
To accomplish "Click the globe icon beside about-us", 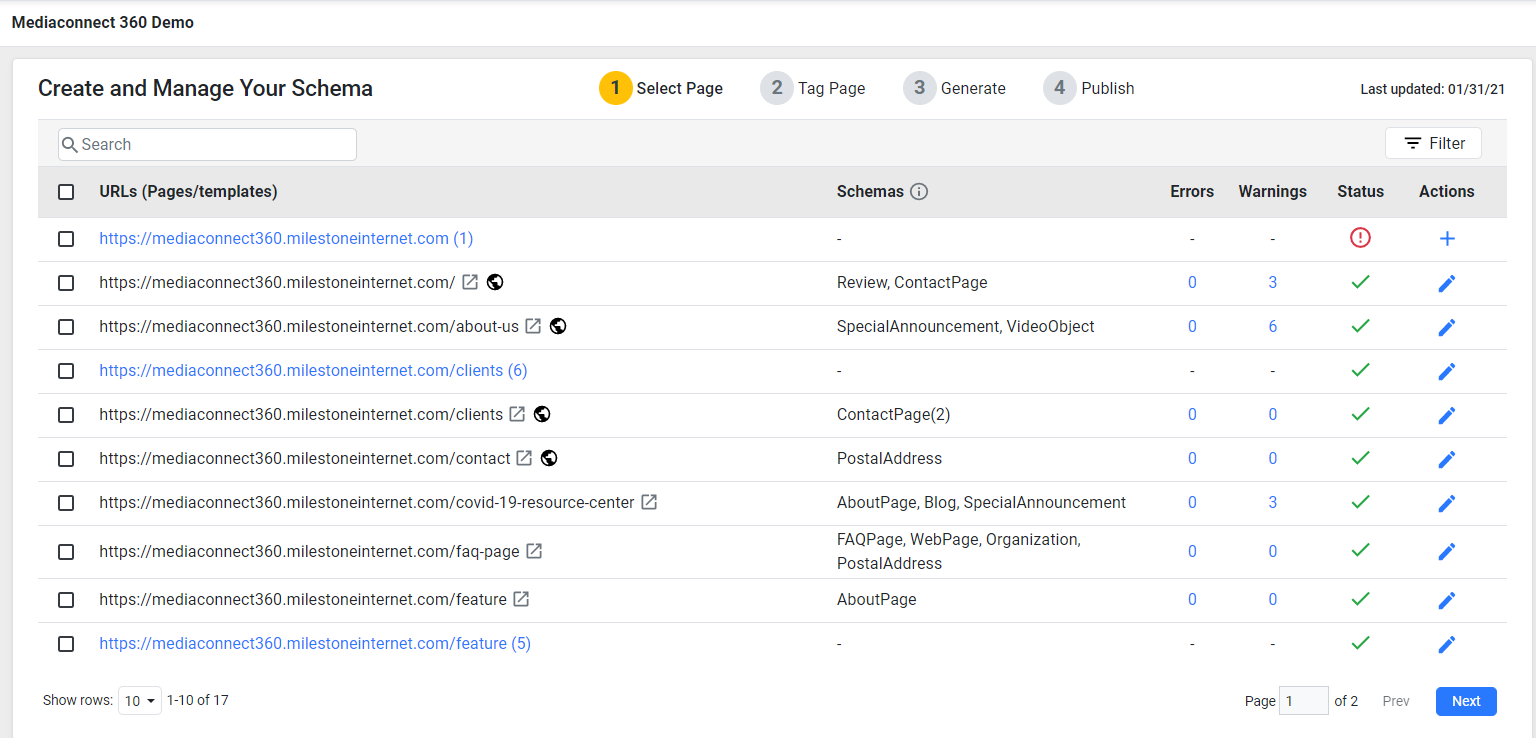I will (558, 326).
